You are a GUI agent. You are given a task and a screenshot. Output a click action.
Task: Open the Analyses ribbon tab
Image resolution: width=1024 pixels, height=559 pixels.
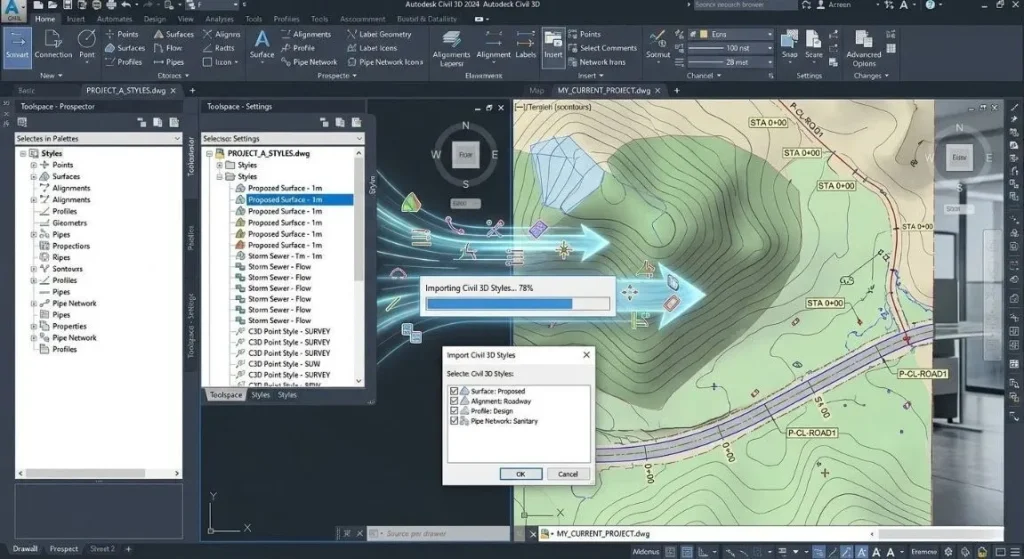[x=219, y=19]
